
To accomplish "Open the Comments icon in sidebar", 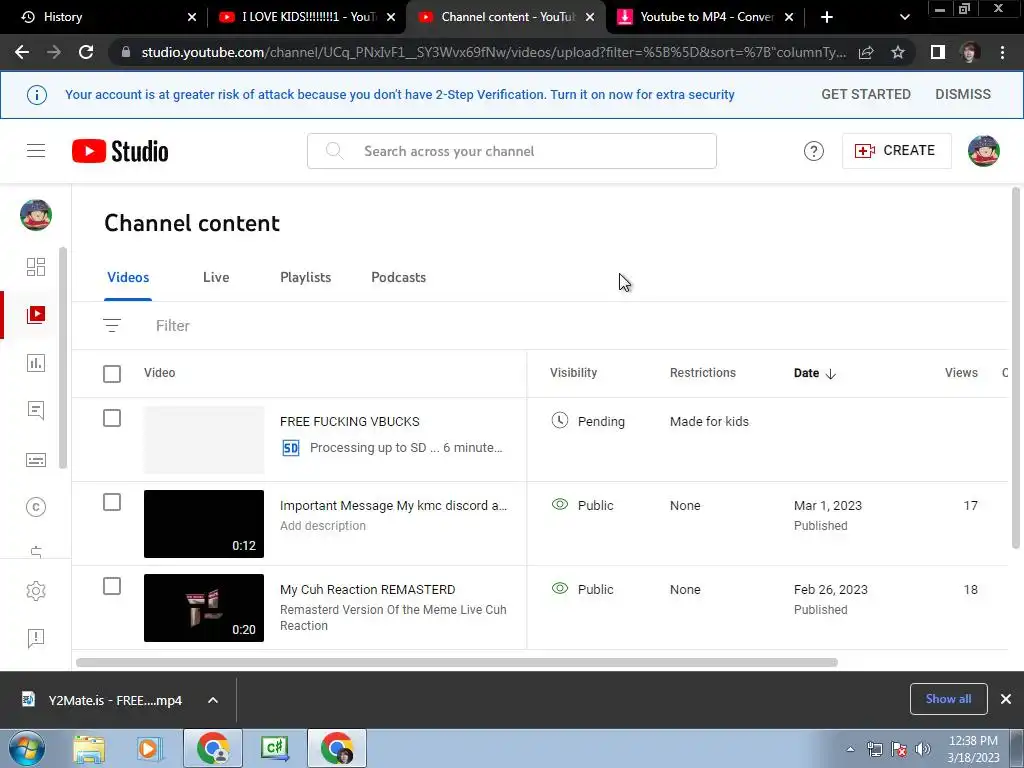I will [36, 410].
